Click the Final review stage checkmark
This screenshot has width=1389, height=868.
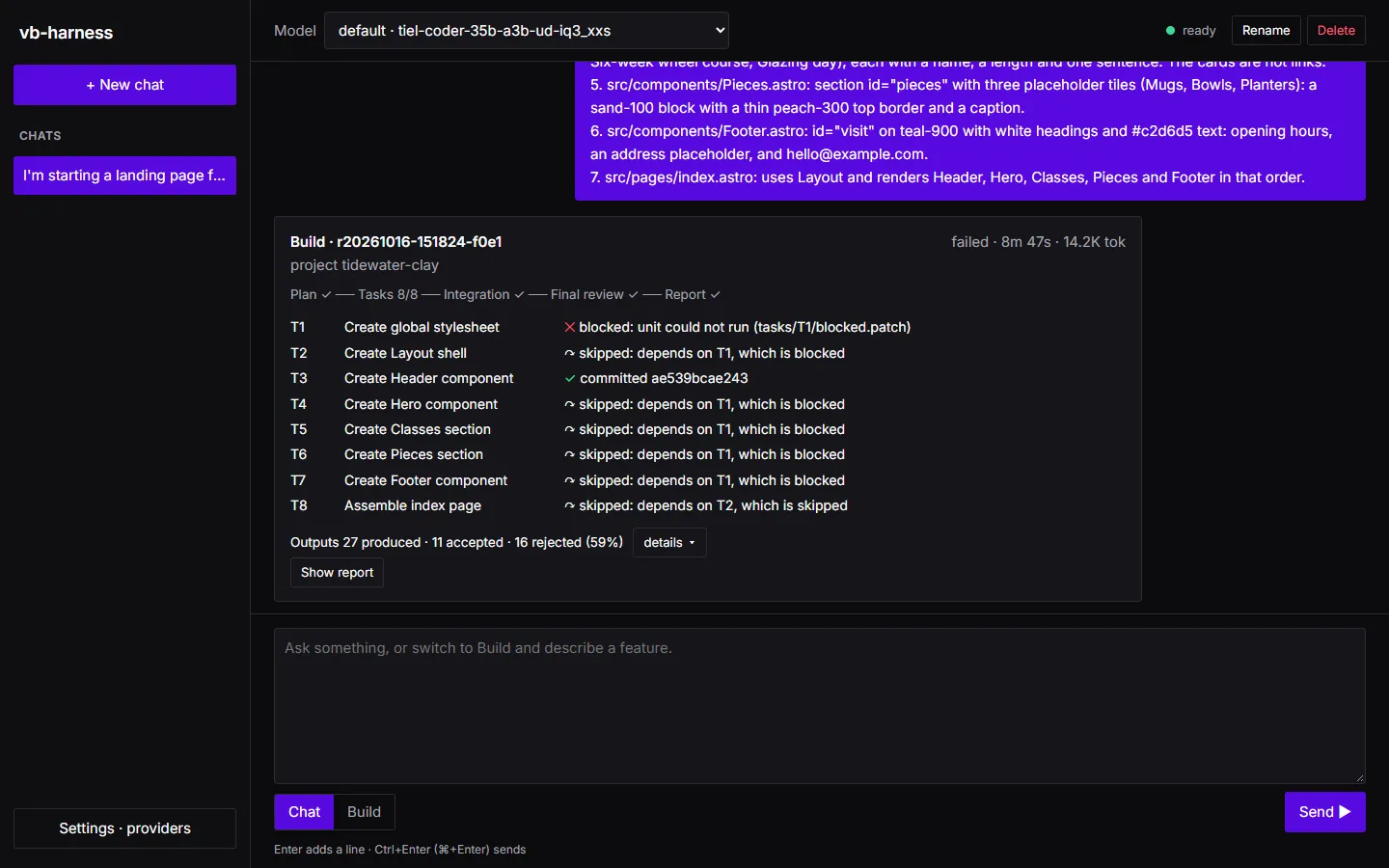point(633,295)
